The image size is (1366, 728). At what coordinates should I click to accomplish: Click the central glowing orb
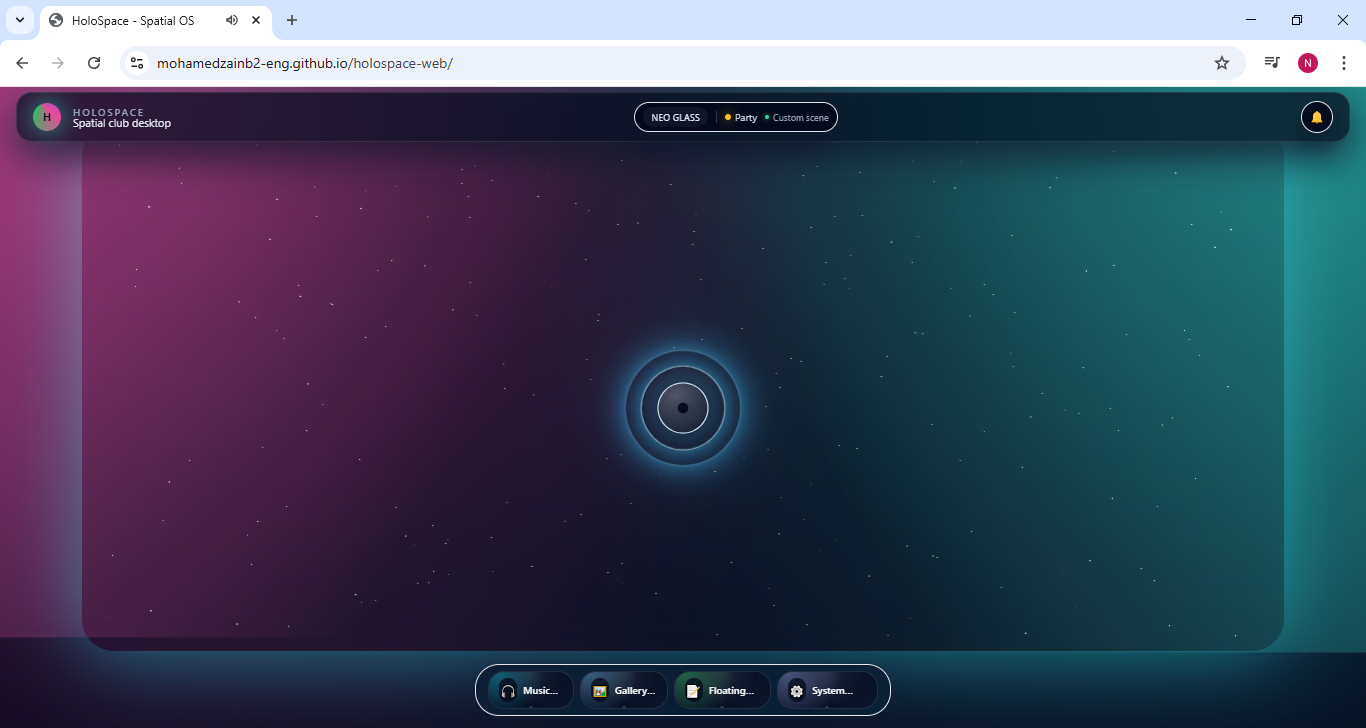[x=683, y=408]
